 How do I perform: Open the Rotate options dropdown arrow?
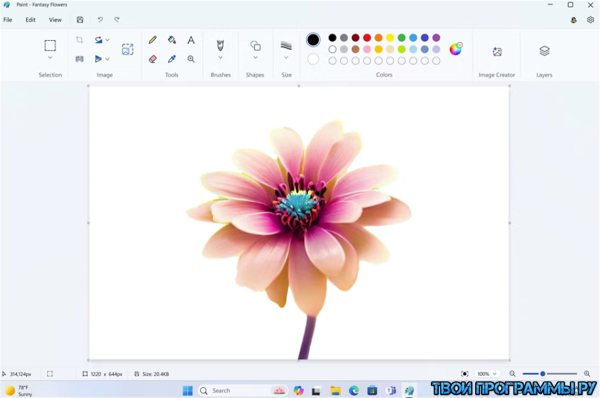point(108,40)
